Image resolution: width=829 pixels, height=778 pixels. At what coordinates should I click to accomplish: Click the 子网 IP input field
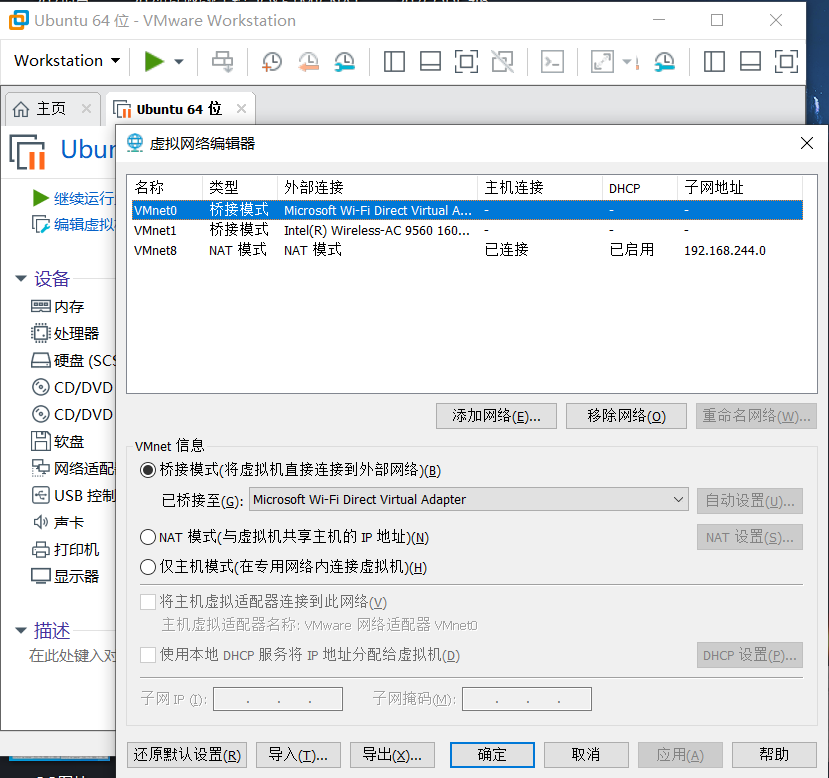pyautogui.click(x=278, y=699)
